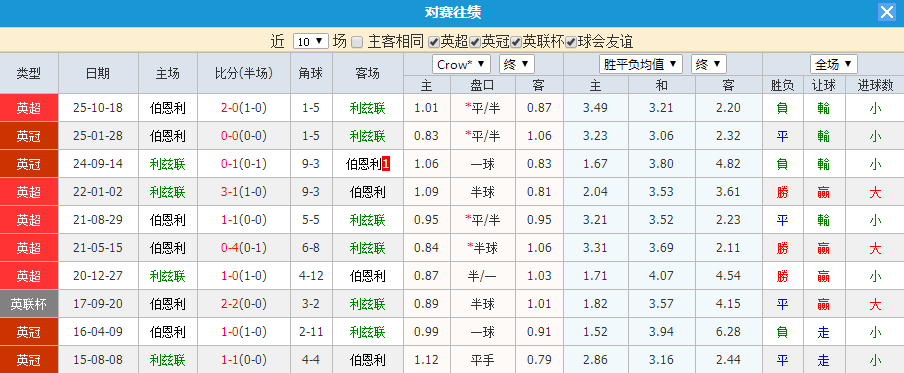Open the 近 10 场 count dropdown
904x373 pixels.
click(x=311, y=42)
